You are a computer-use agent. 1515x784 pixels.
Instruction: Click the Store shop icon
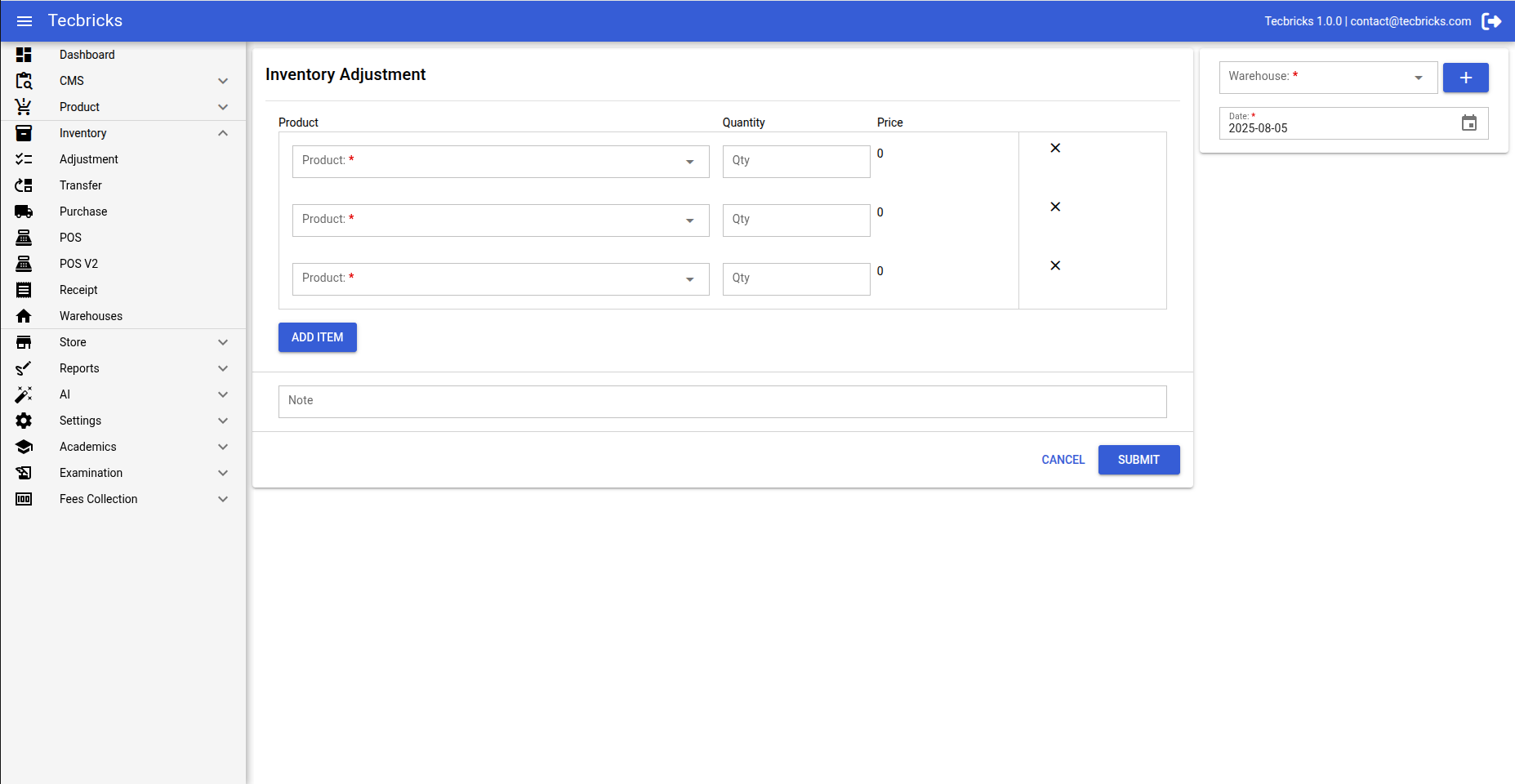(x=24, y=342)
